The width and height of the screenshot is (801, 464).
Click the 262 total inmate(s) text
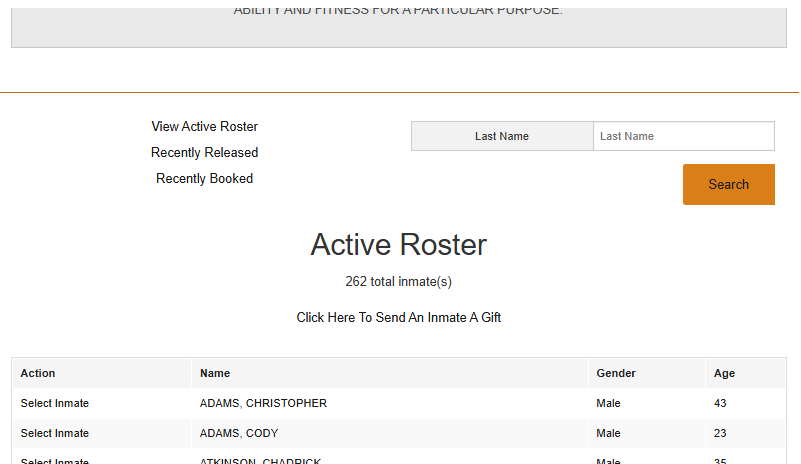pyautogui.click(x=398, y=282)
